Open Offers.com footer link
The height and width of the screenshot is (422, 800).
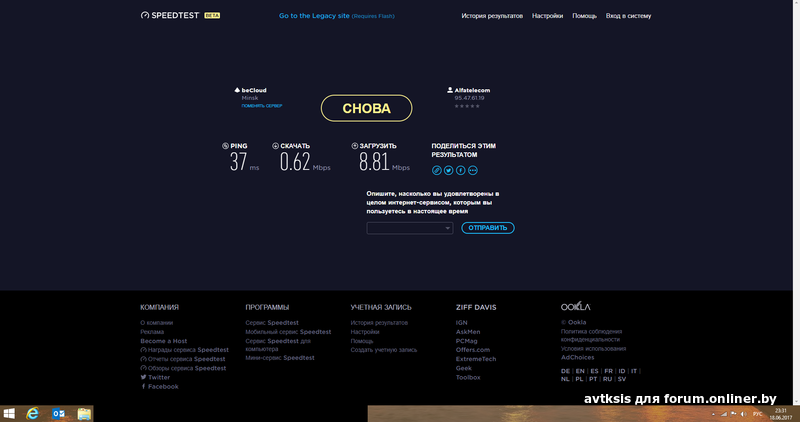coord(473,350)
